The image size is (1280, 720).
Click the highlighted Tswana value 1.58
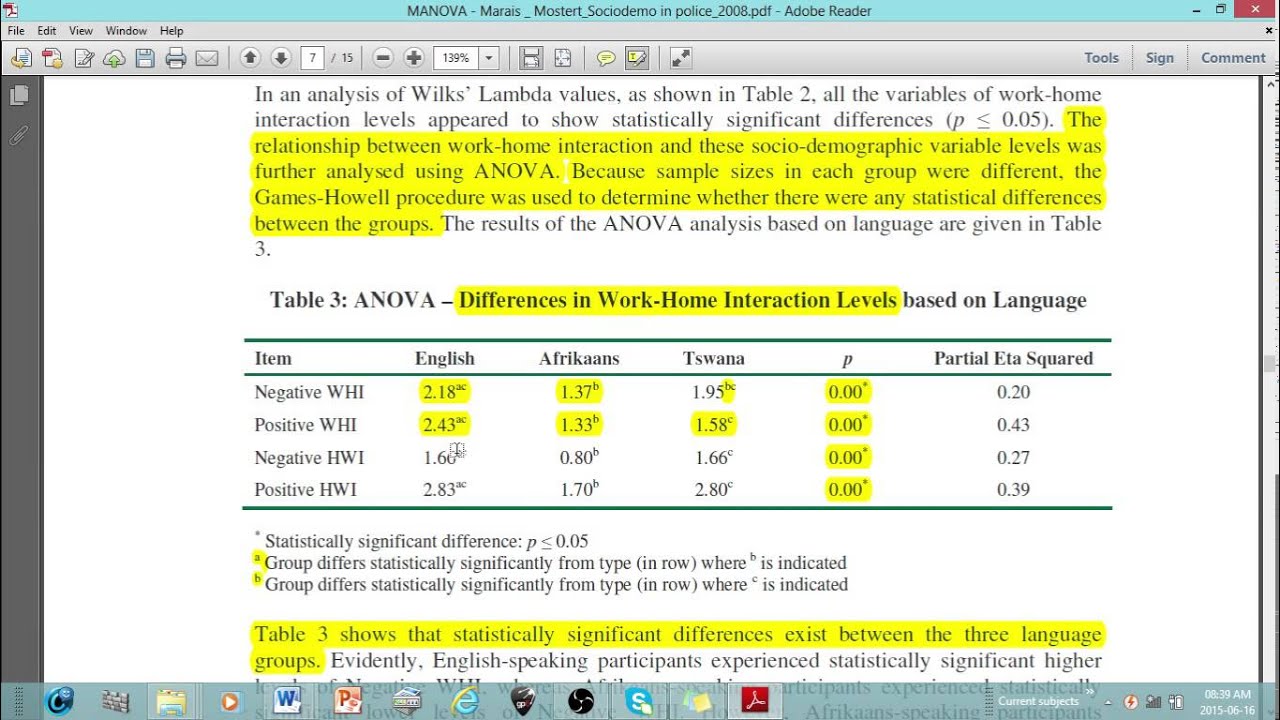(x=713, y=424)
